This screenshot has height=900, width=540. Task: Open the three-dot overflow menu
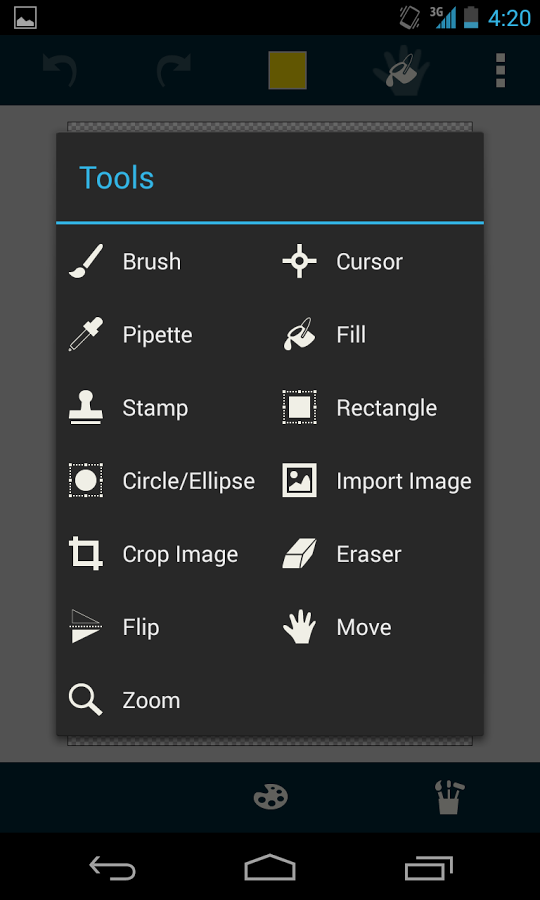(500, 70)
